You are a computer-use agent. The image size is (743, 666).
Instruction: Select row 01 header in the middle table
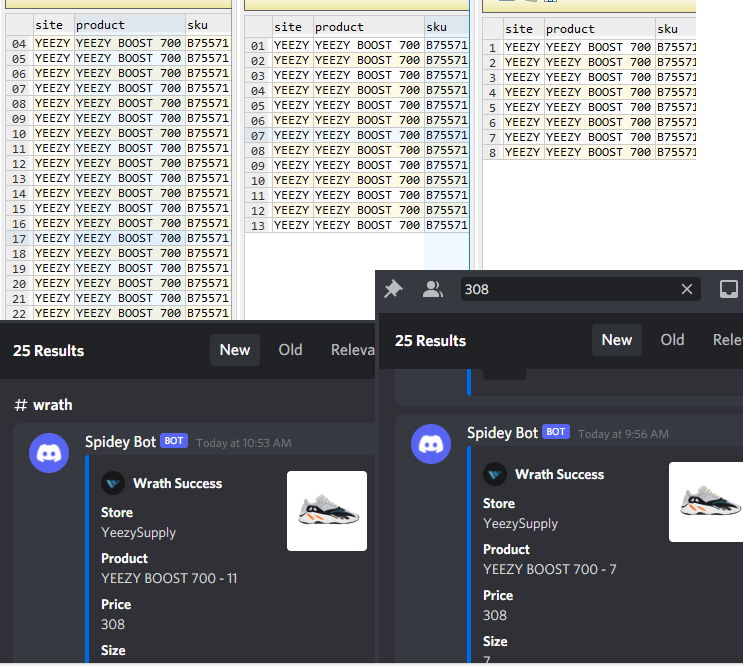(x=258, y=45)
